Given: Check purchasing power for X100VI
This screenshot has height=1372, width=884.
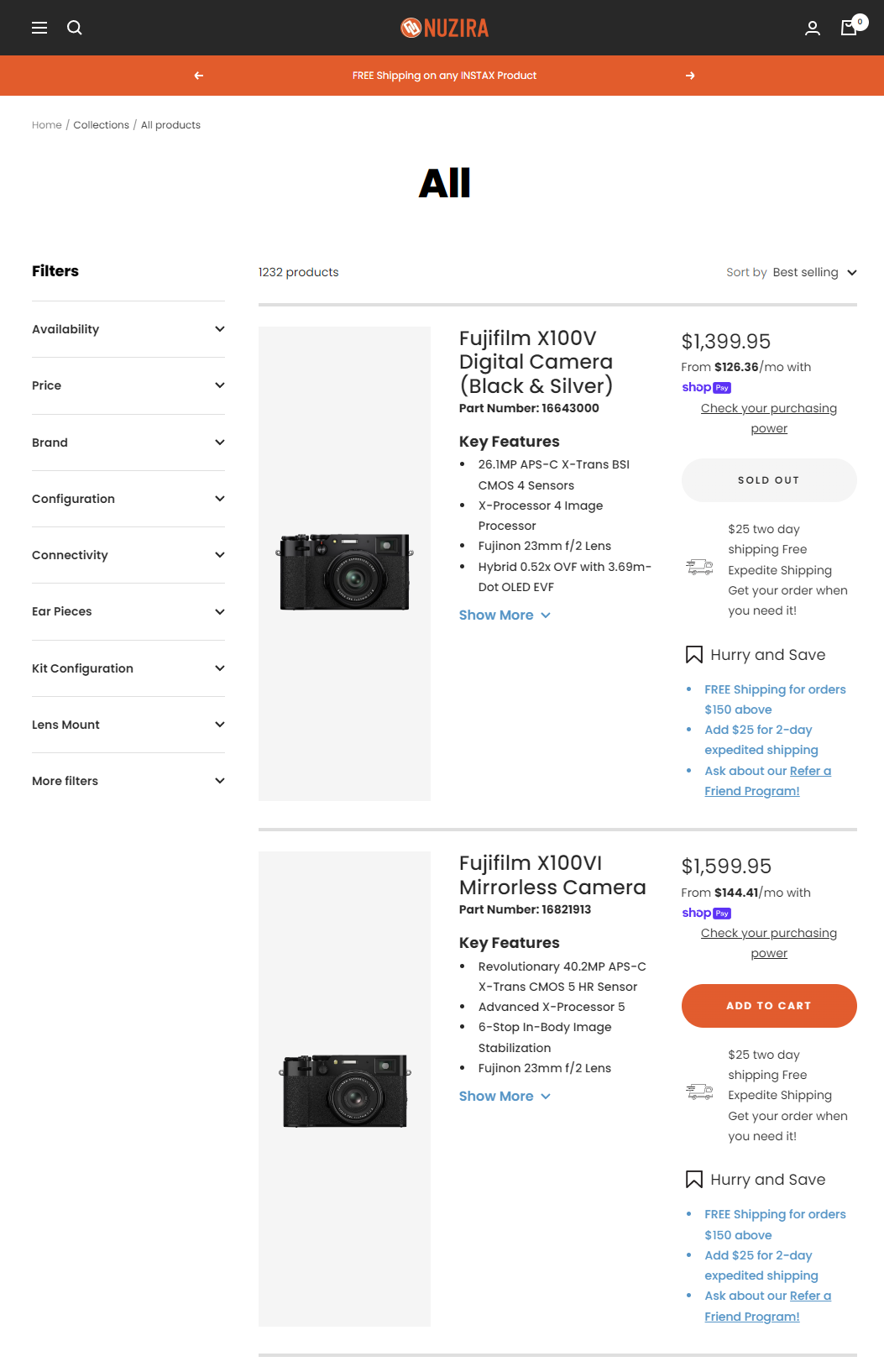Looking at the screenshot, I should [769, 943].
